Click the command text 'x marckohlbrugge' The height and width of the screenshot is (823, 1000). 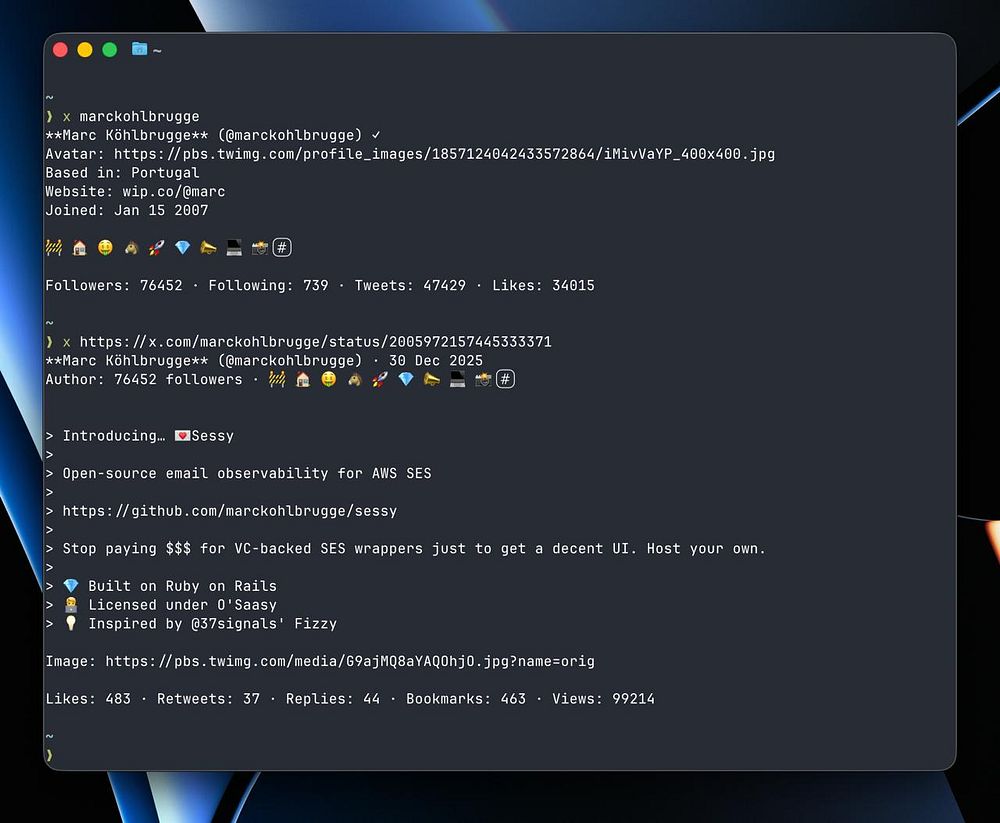tap(131, 116)
